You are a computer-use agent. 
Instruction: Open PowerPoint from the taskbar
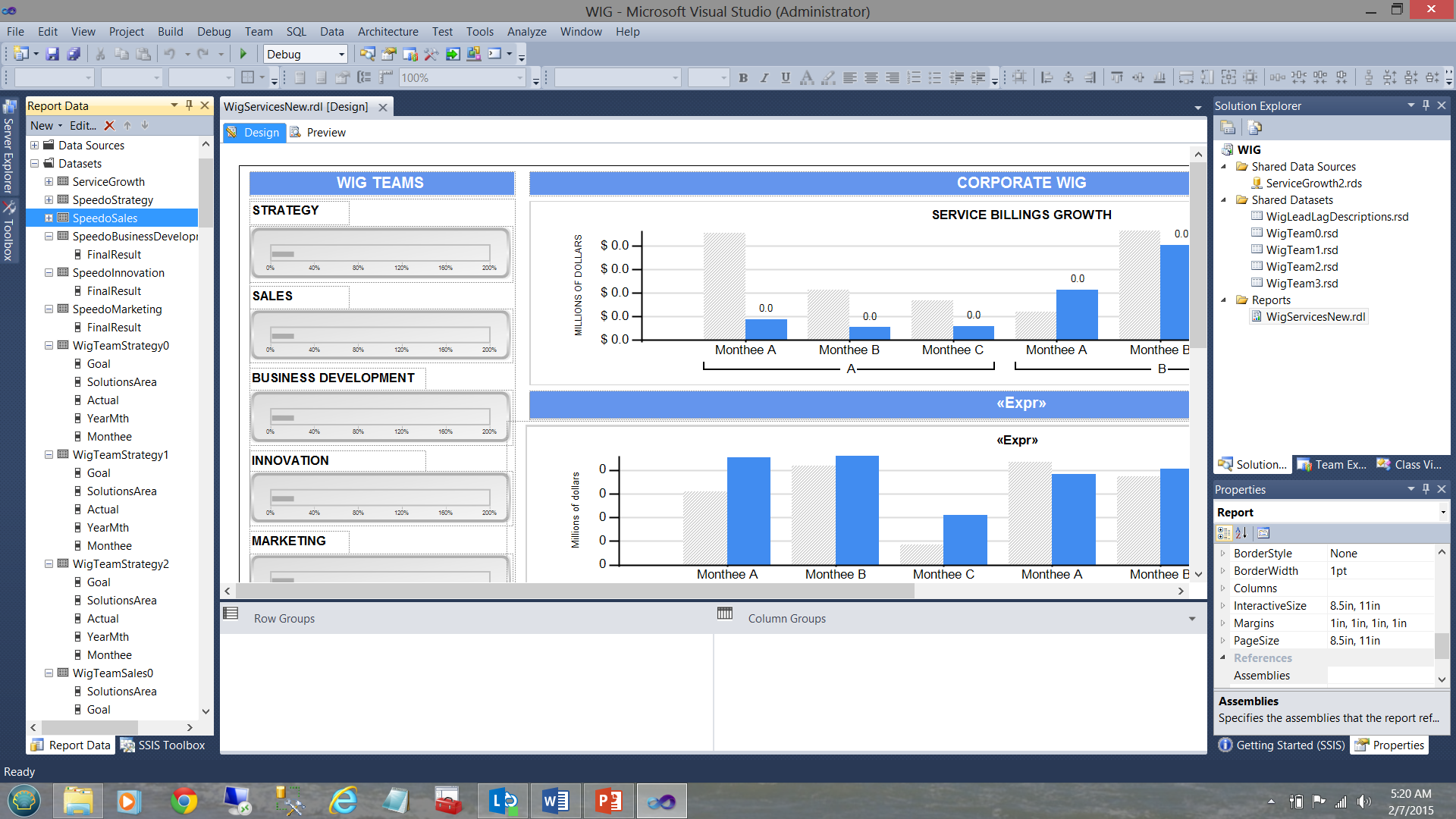pos(608,801)
